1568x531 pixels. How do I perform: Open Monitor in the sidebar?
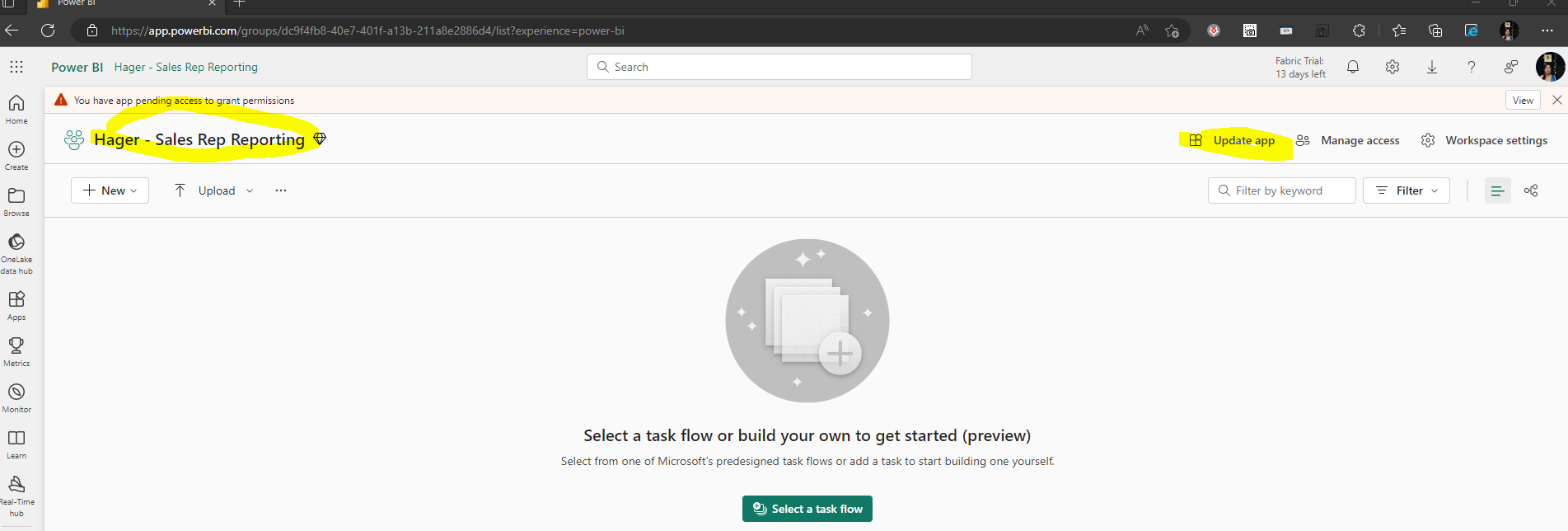[x=16, y=397]
